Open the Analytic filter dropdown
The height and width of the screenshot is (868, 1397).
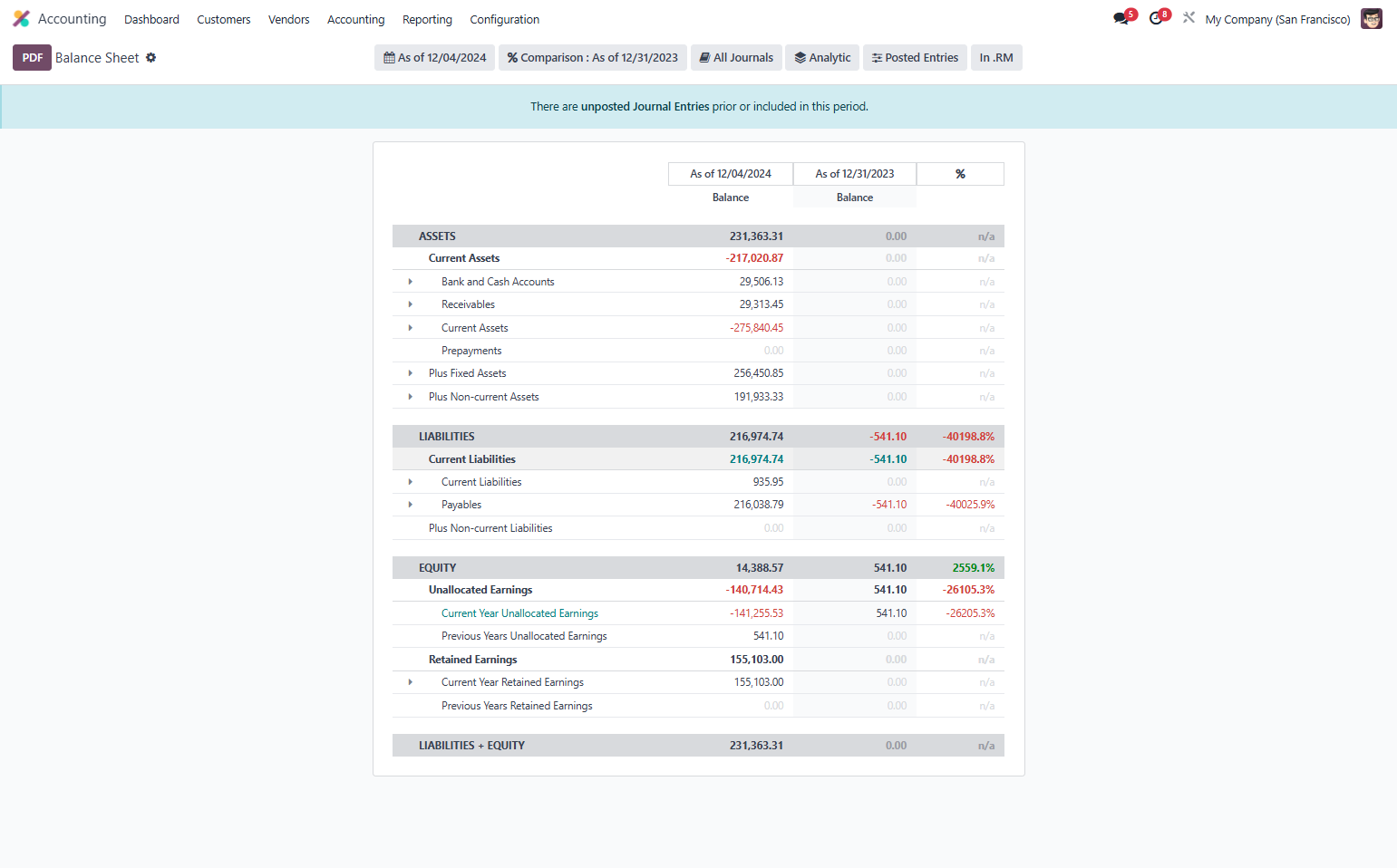tap(822, 57)
